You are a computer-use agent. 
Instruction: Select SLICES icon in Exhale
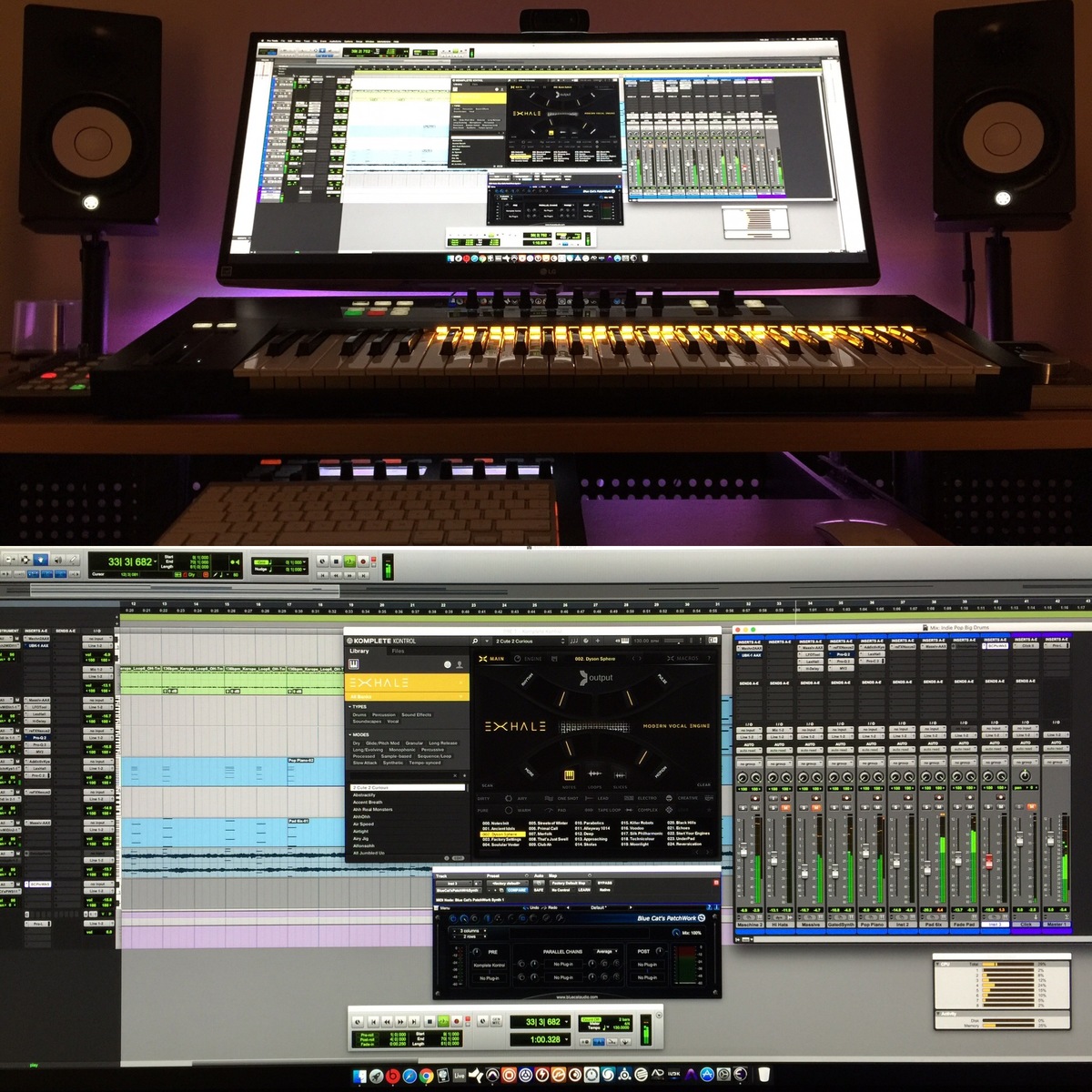620,775
